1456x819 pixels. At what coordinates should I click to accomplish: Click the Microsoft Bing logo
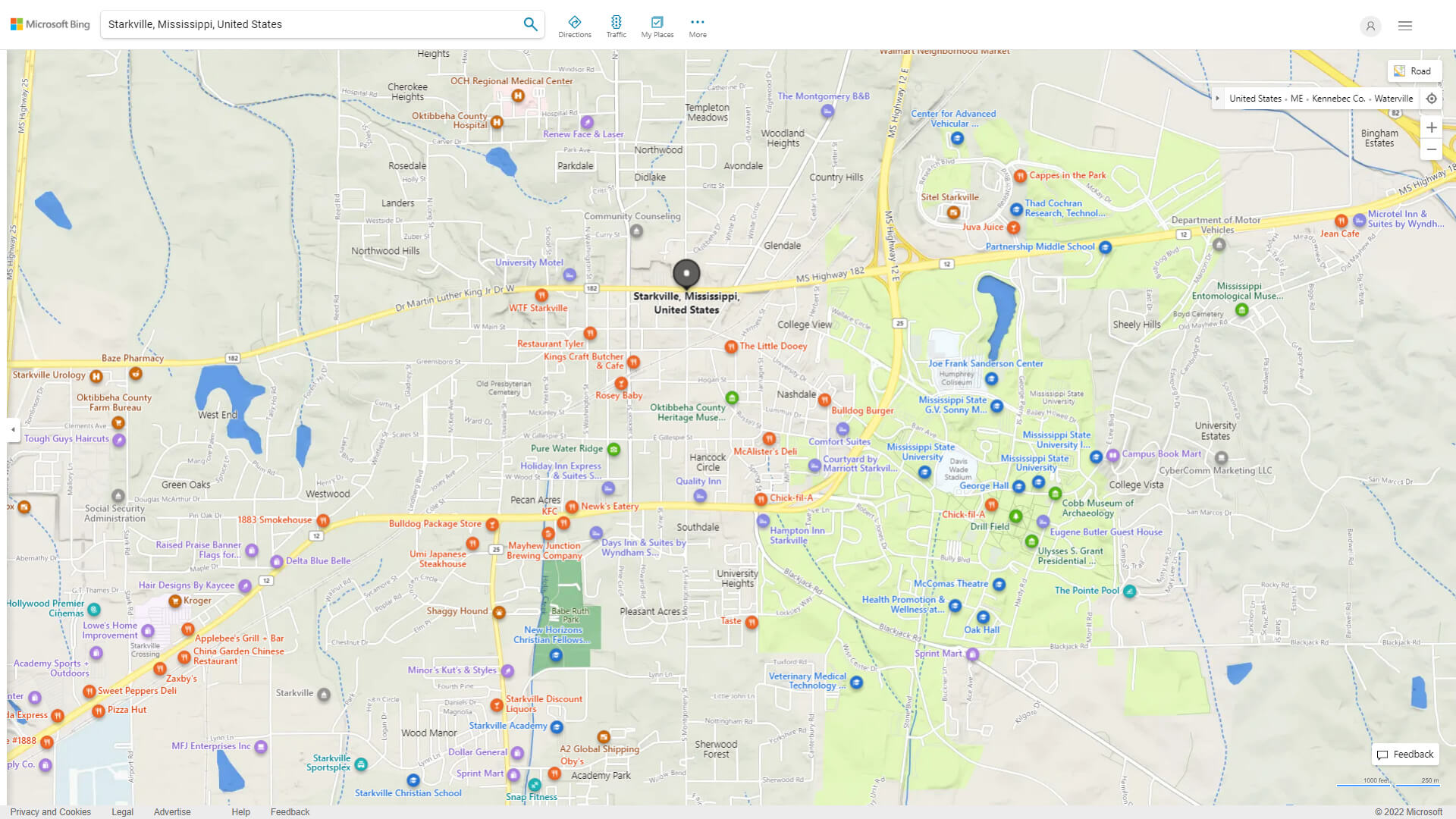(x=49, y=24)
